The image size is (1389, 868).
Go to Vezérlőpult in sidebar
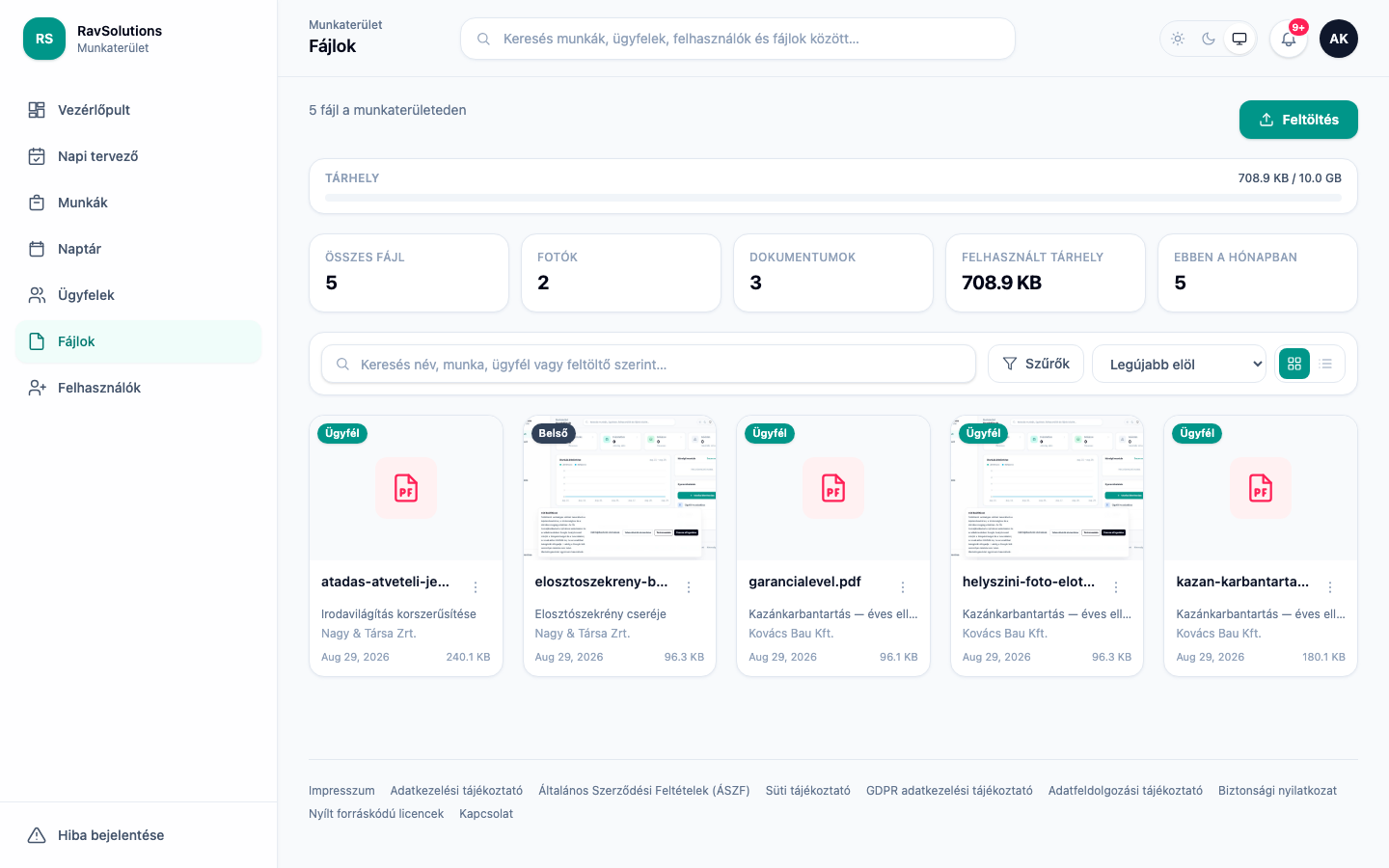(x=139, y=110)
